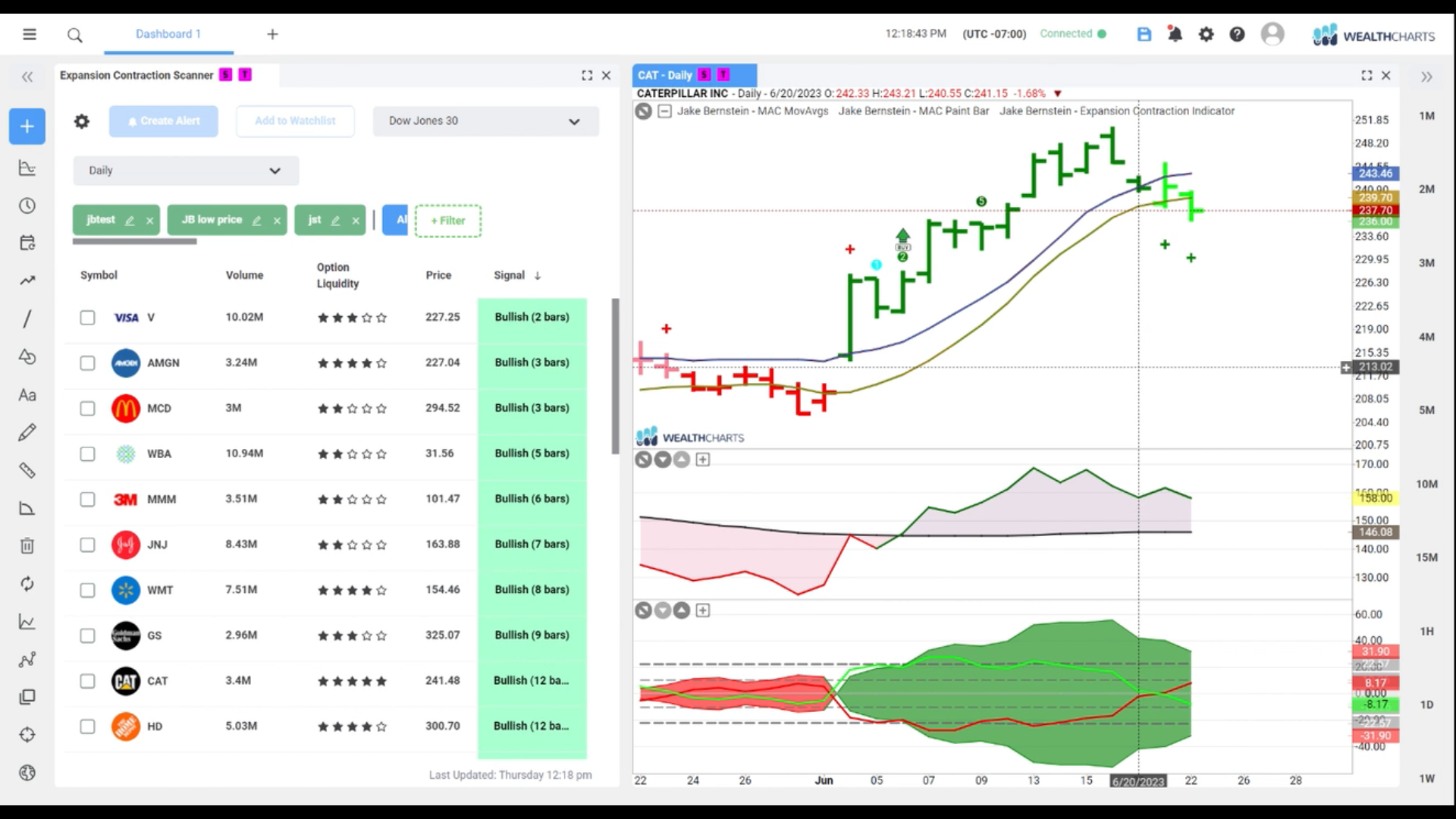The image size is (1456, 819).
Task: Maximize the Expansion Contraction Scanner panel
Action: pyautogui.click(x=587, y=75)
